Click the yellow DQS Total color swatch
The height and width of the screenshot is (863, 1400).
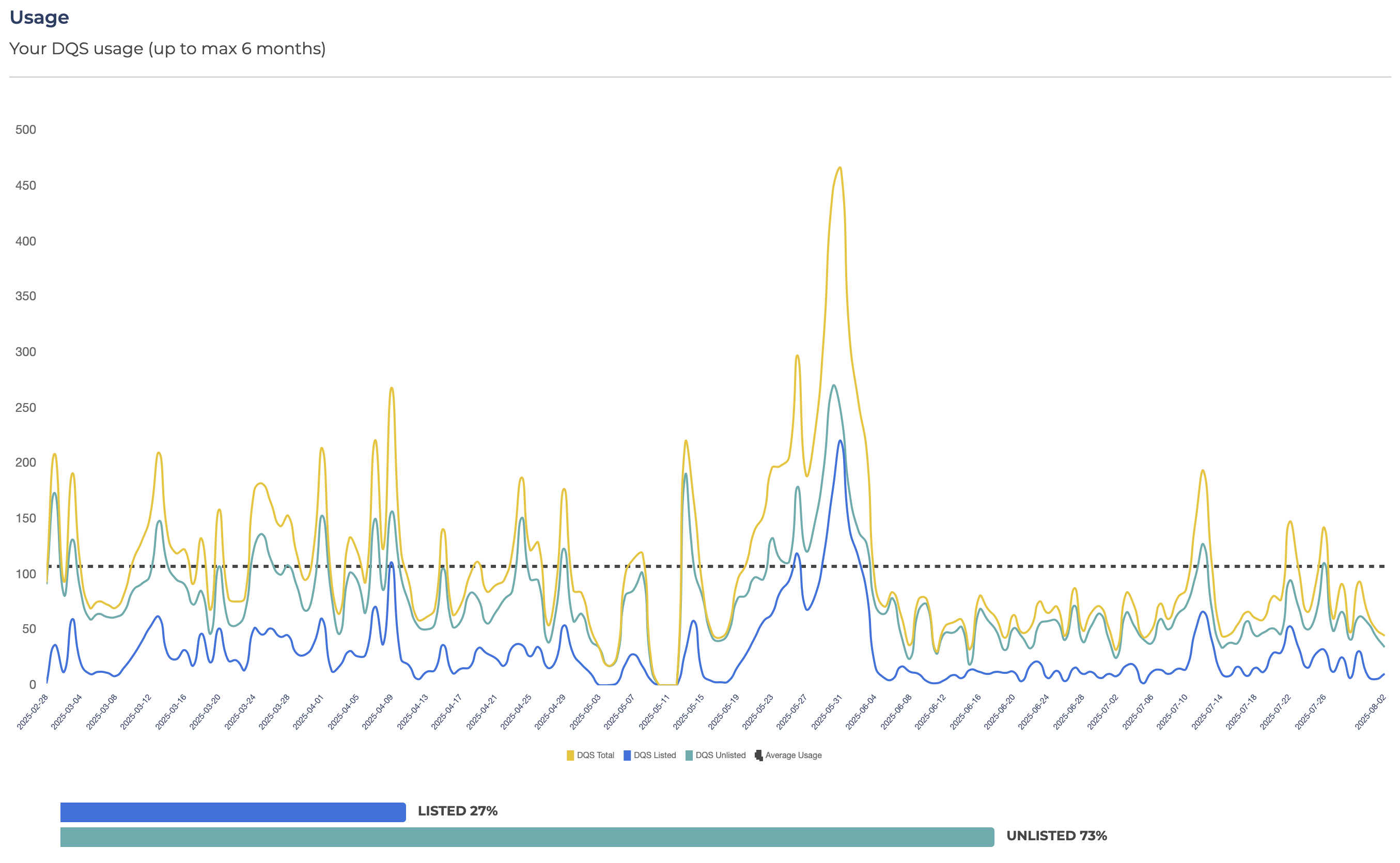(570, 756)
